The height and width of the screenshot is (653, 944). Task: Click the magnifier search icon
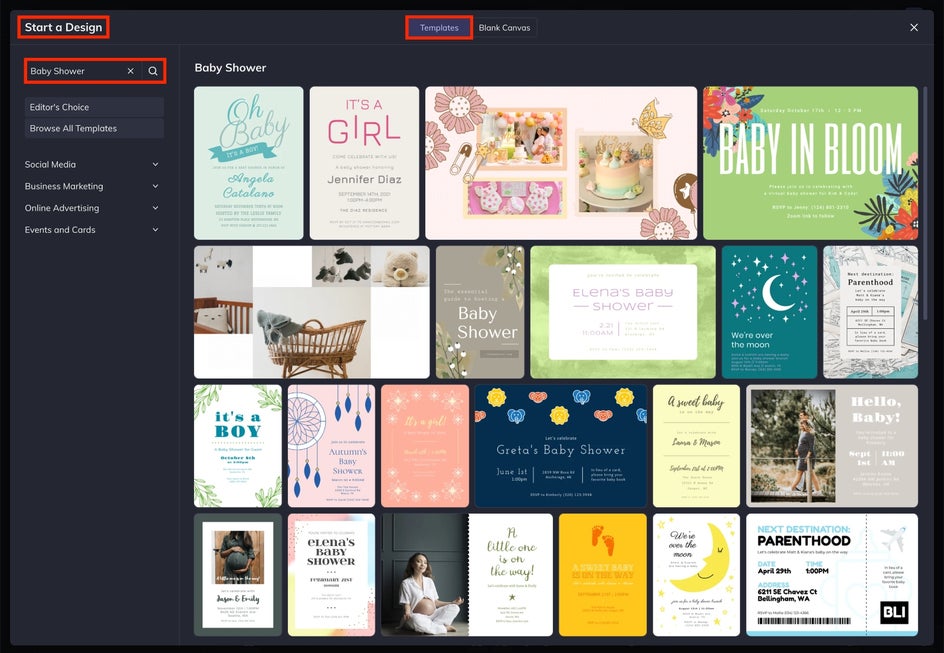[153, 71]
